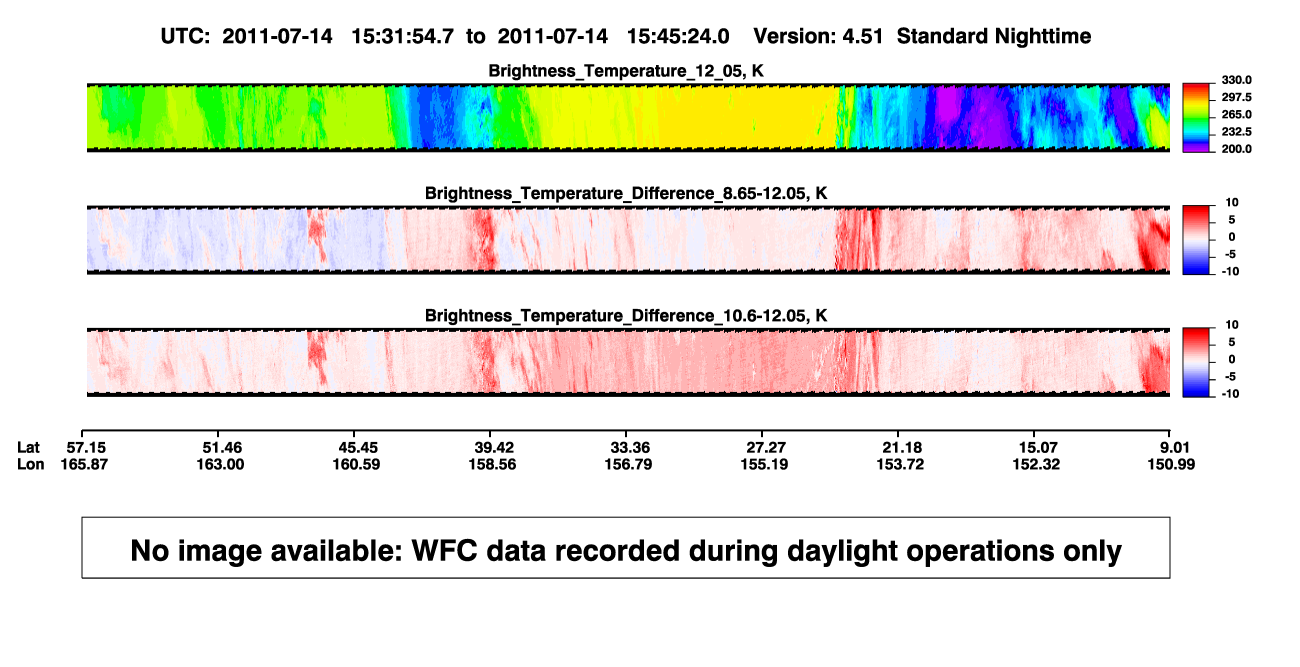Click latitude value '21.18'
The image size is (1300, 667).
pyautogui.click(x=900, y=447)
